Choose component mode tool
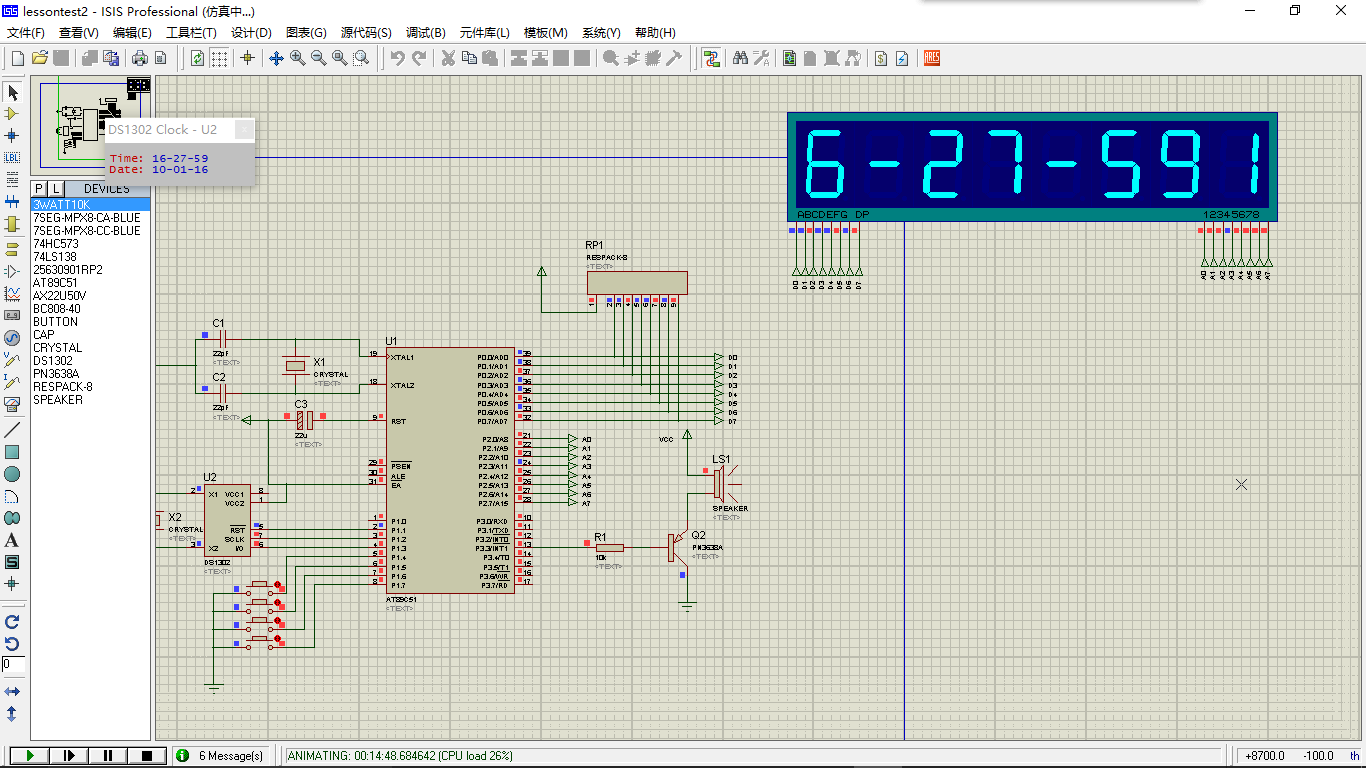 click(12, 114)
